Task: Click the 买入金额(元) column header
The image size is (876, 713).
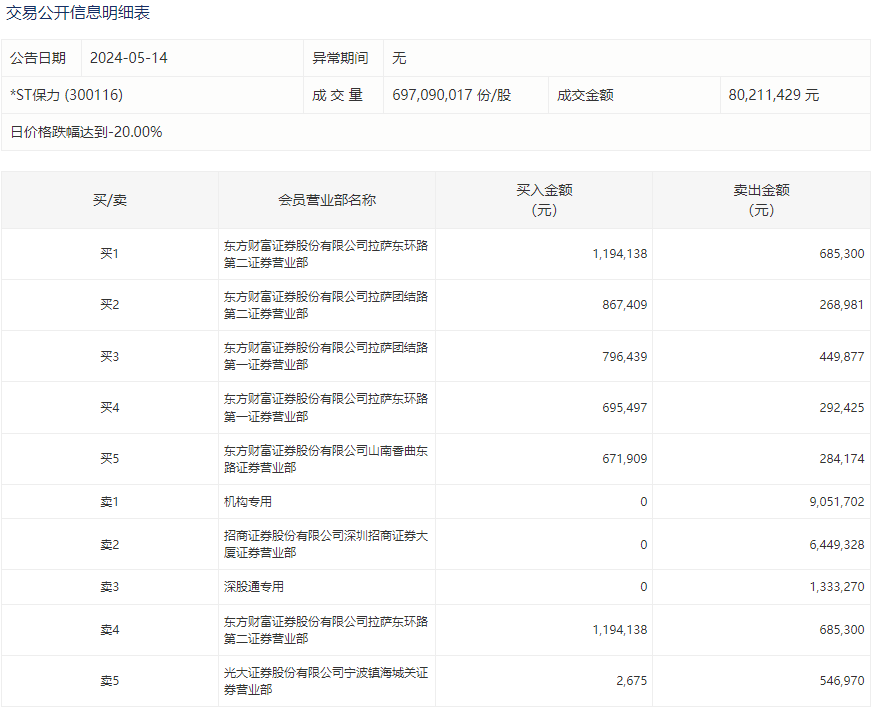Action: [x=544, y=200]
